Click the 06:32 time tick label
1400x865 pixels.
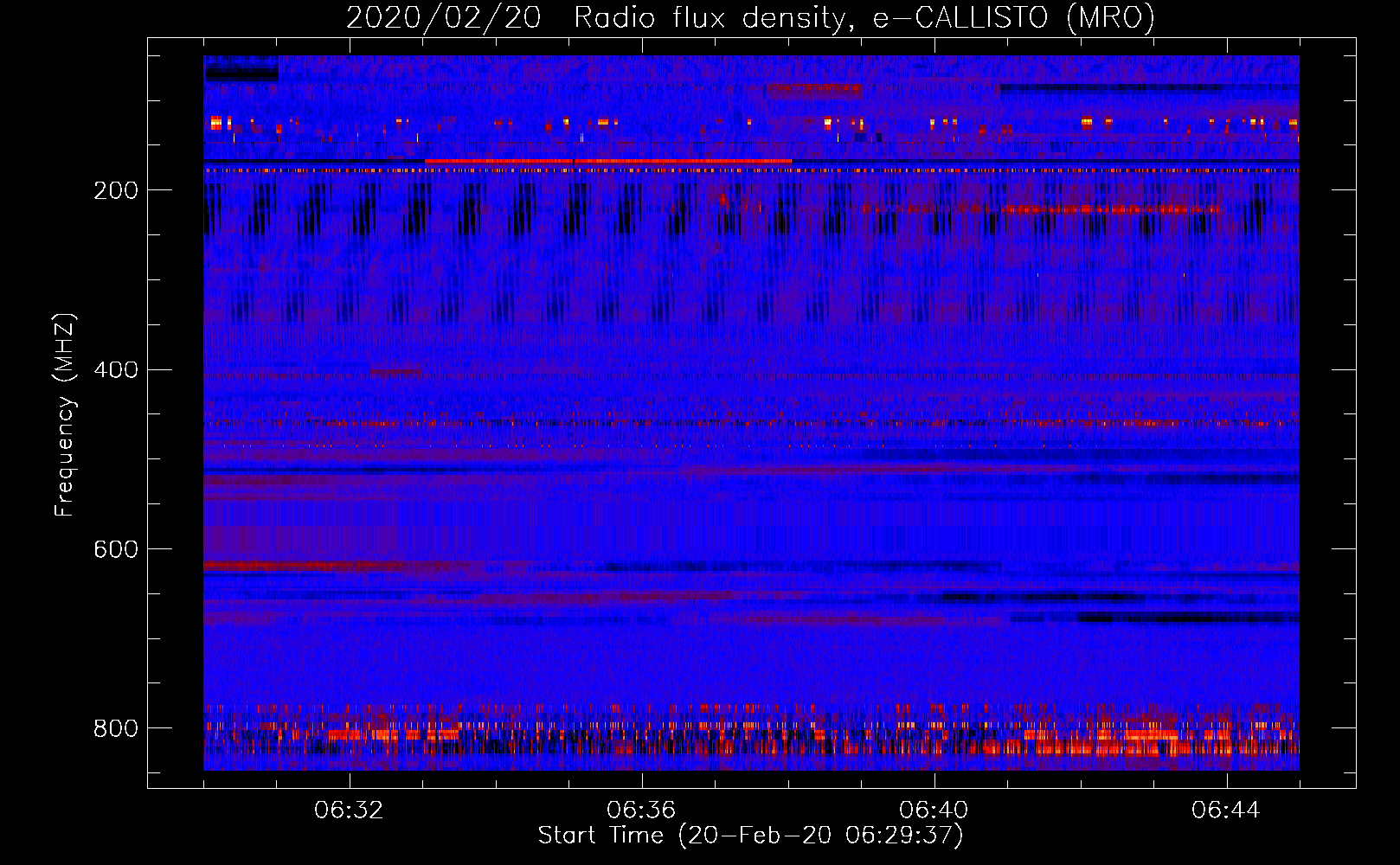pyautogui.click(x=349, y=811)
